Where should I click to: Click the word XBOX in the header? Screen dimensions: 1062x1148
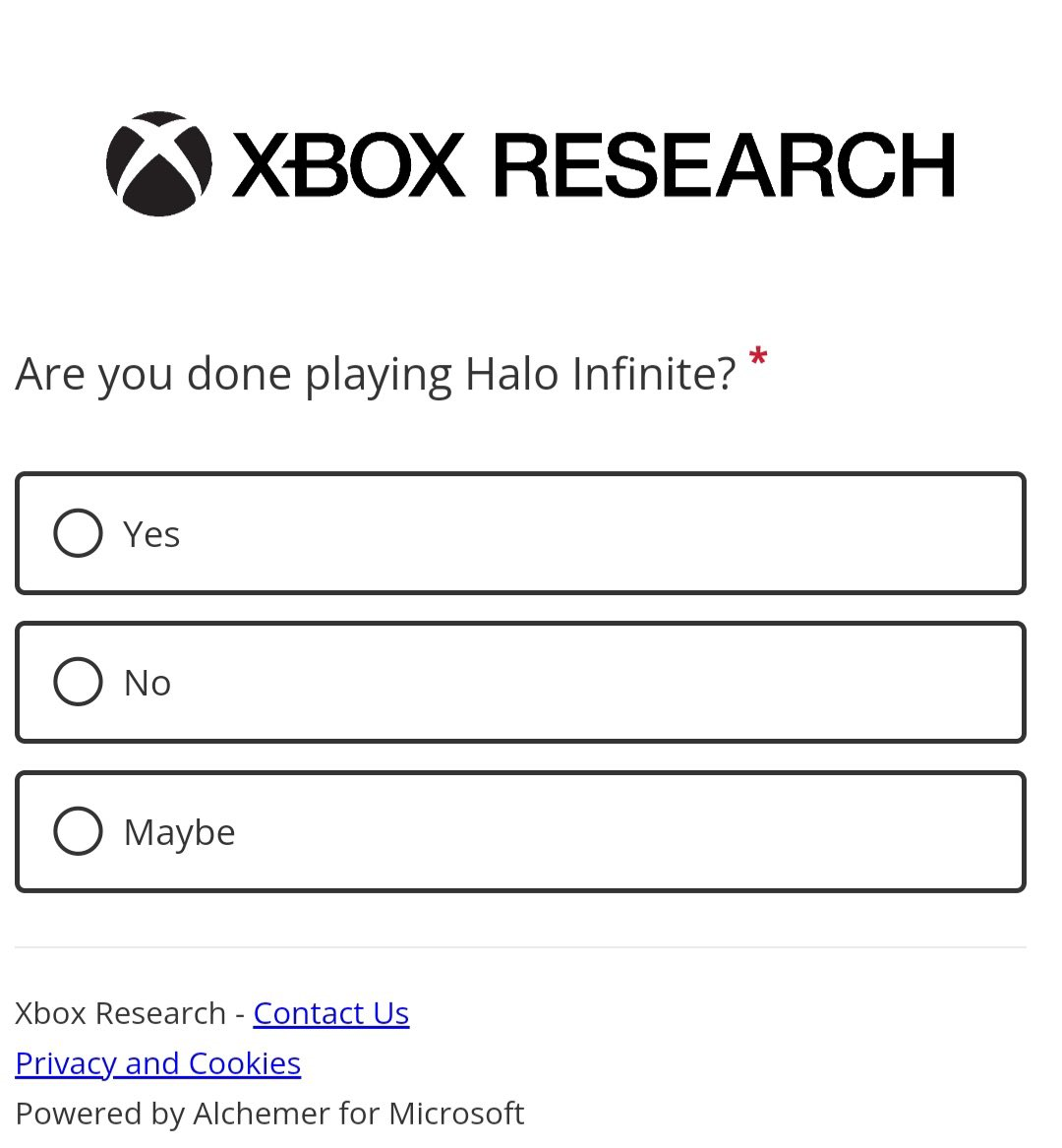[348, 164]
